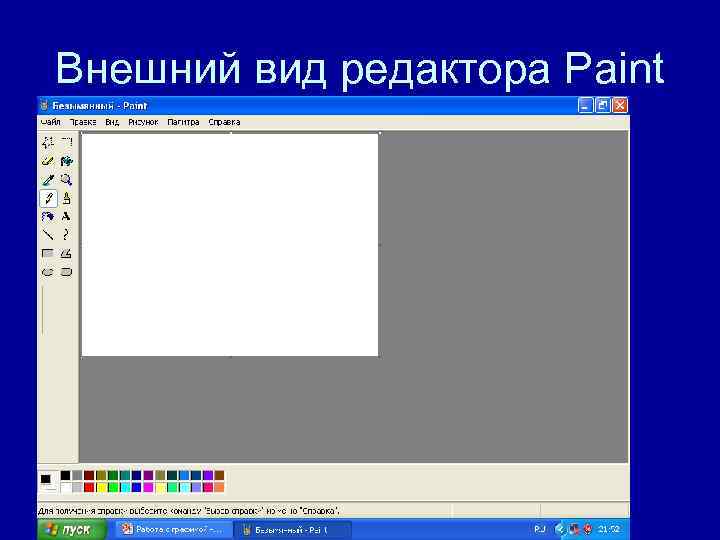Choose the Airbrush spray tool
The height and width of the screenshot is (540, 720).
tap(48, 217)
